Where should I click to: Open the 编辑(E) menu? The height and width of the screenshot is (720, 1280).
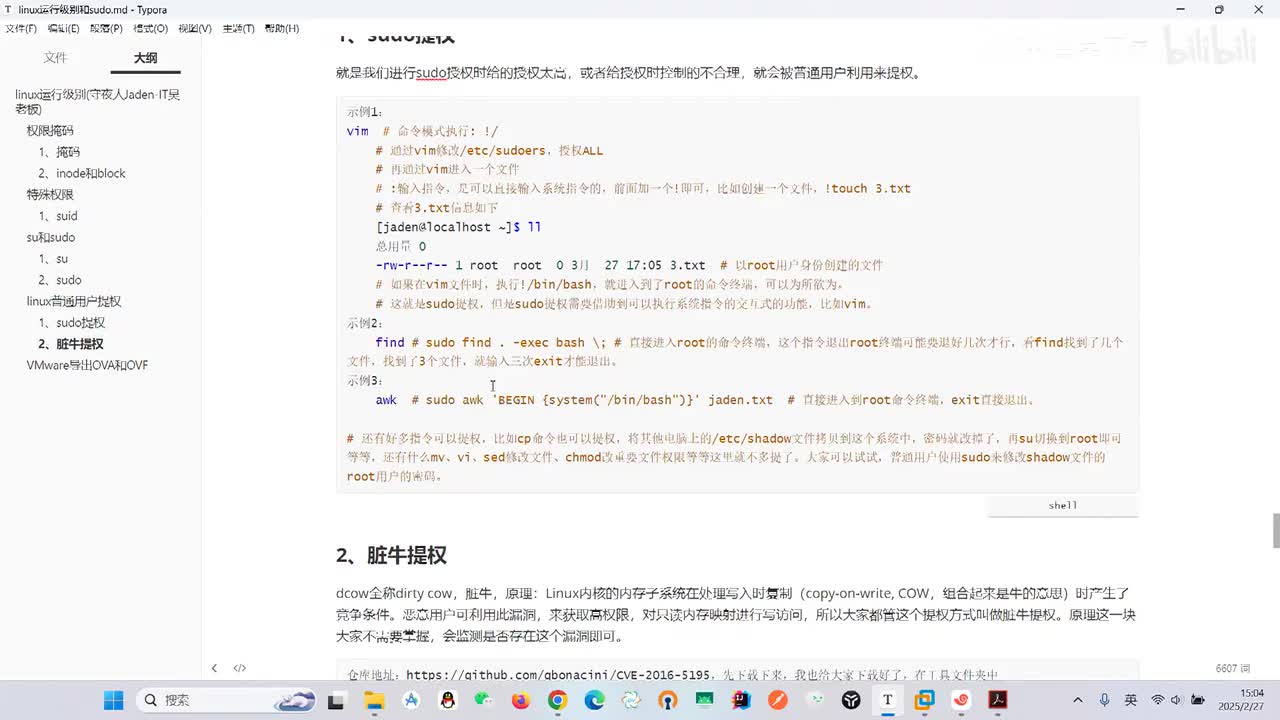click(x=64, y=29)
